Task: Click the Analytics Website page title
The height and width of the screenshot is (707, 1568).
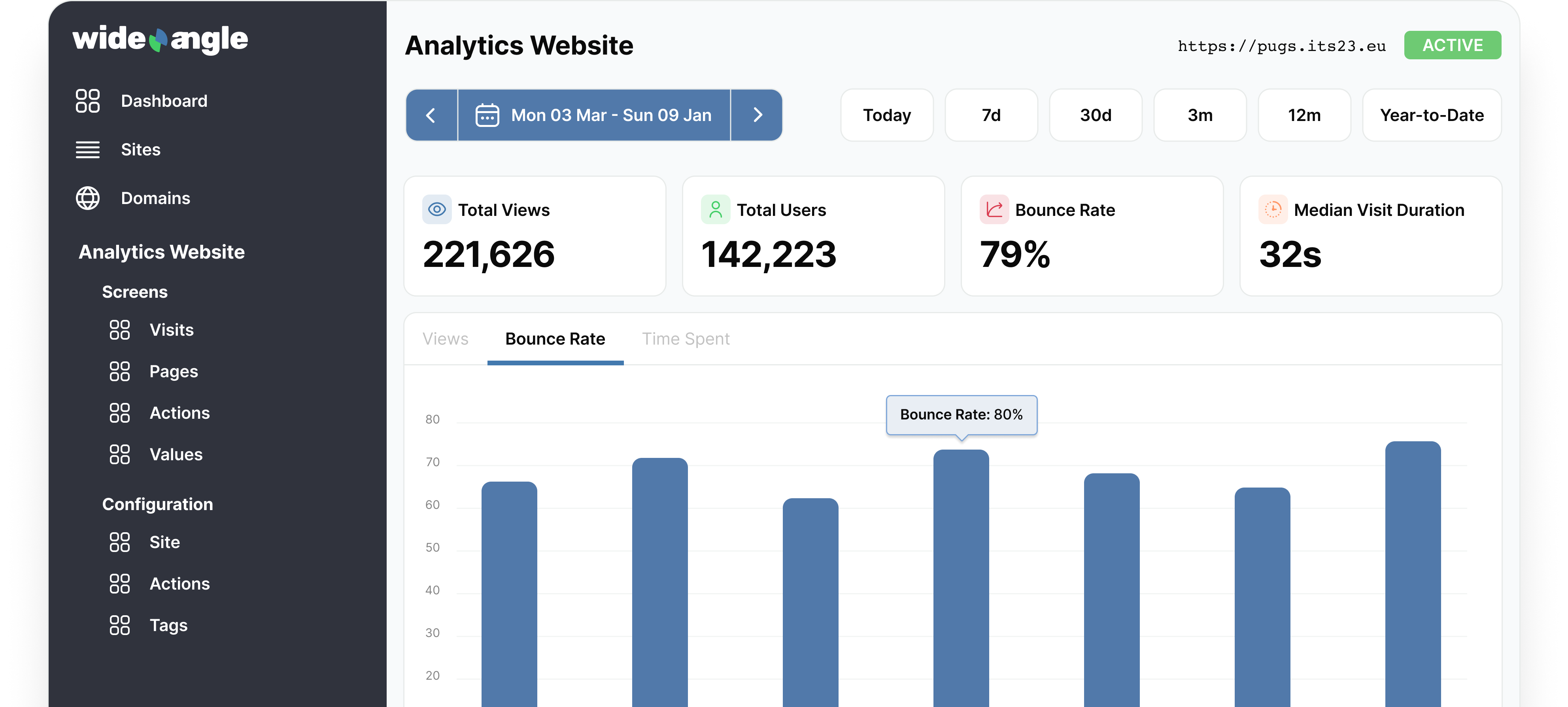Action: coord(519,46)
